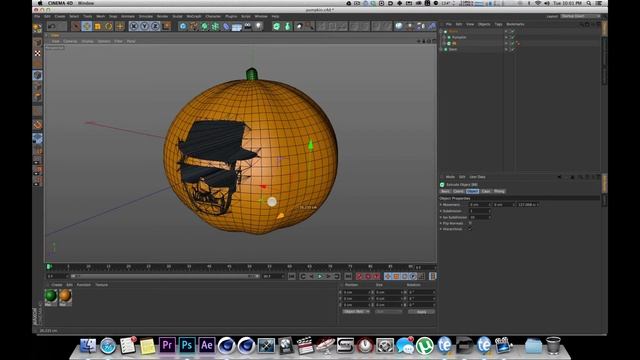This screenshot has width=640, height=360.
Task: Toggle X axis lock
Action: [134, 26]
